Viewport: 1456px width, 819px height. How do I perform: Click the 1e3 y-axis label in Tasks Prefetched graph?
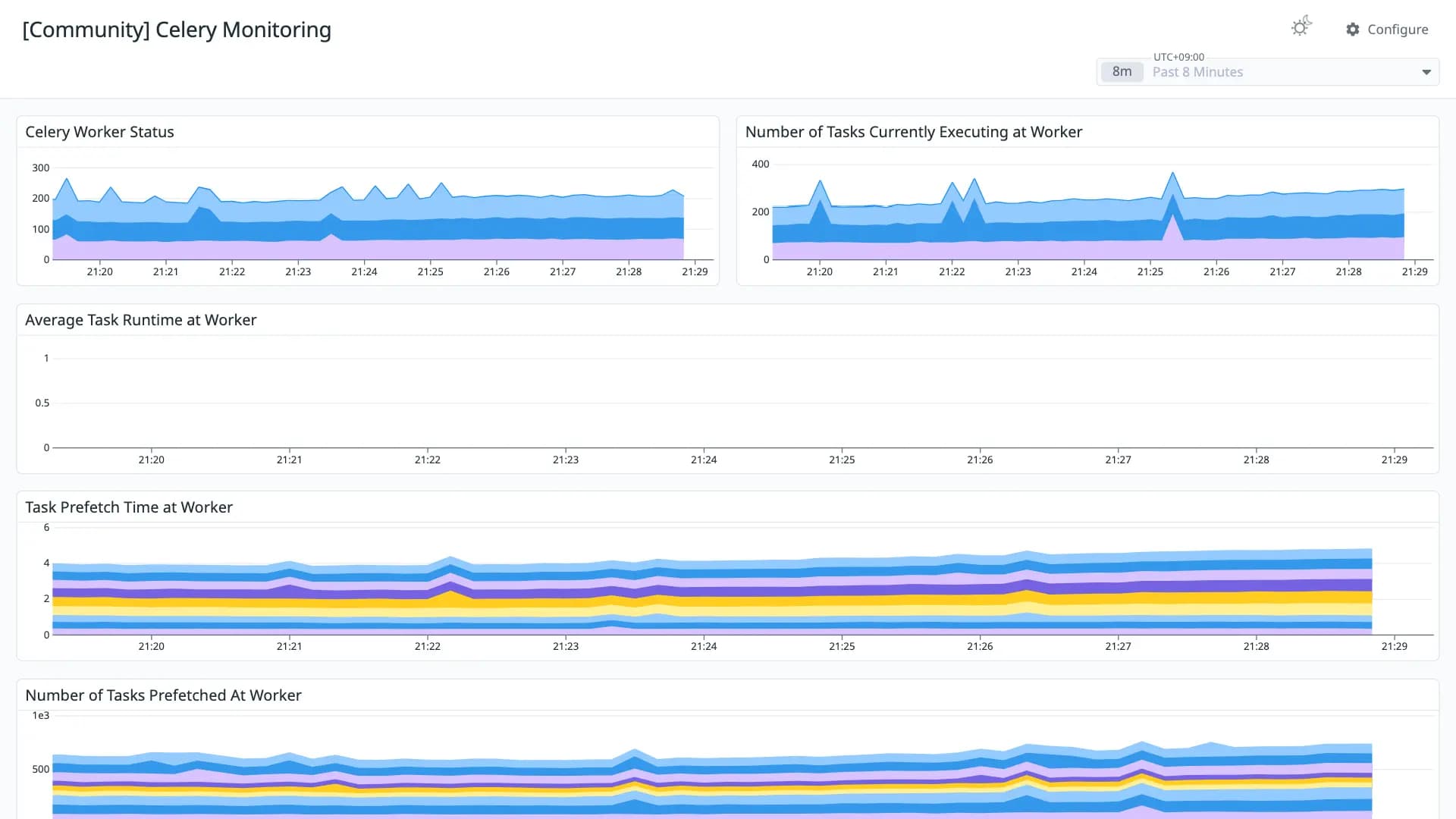[41, 715]
